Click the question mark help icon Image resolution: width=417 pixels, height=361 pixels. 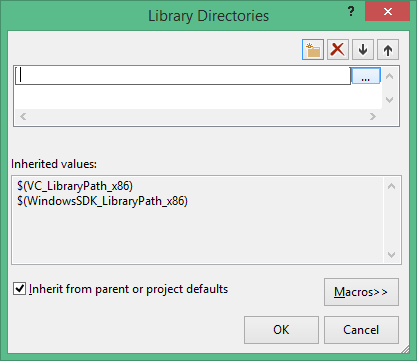351,12
